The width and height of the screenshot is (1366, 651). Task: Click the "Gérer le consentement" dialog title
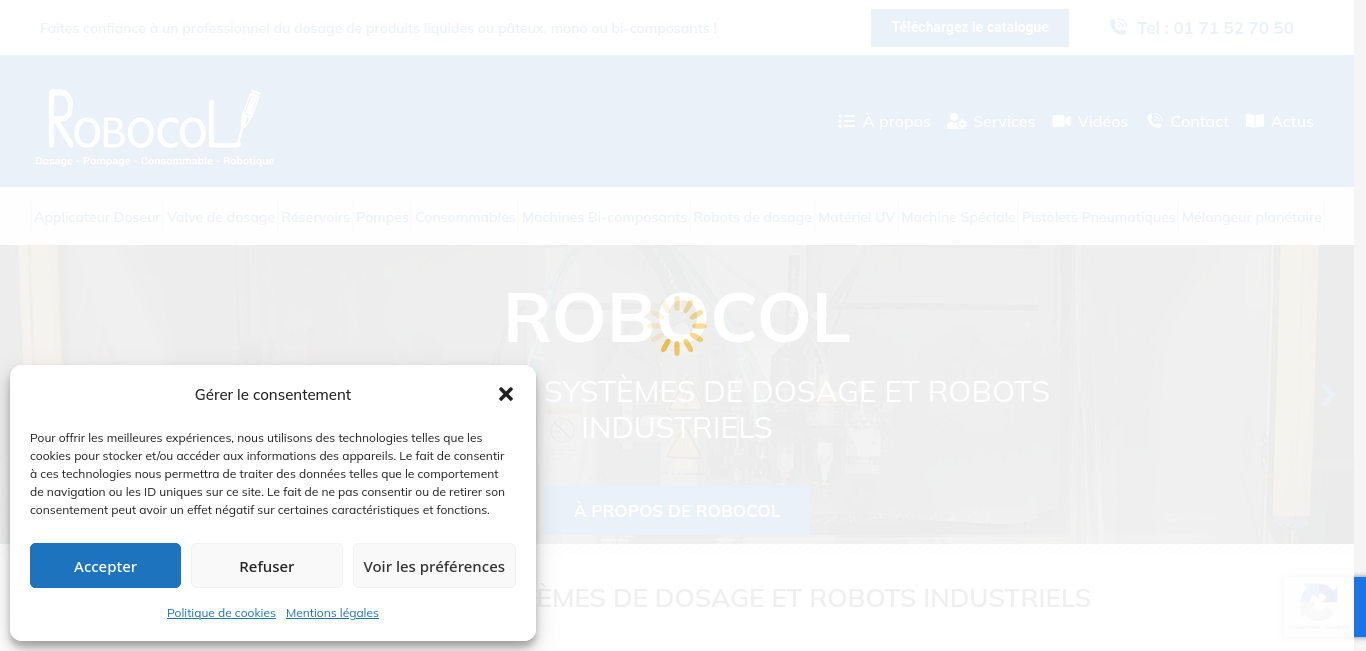pyautogui.click(x=273, y=395)
